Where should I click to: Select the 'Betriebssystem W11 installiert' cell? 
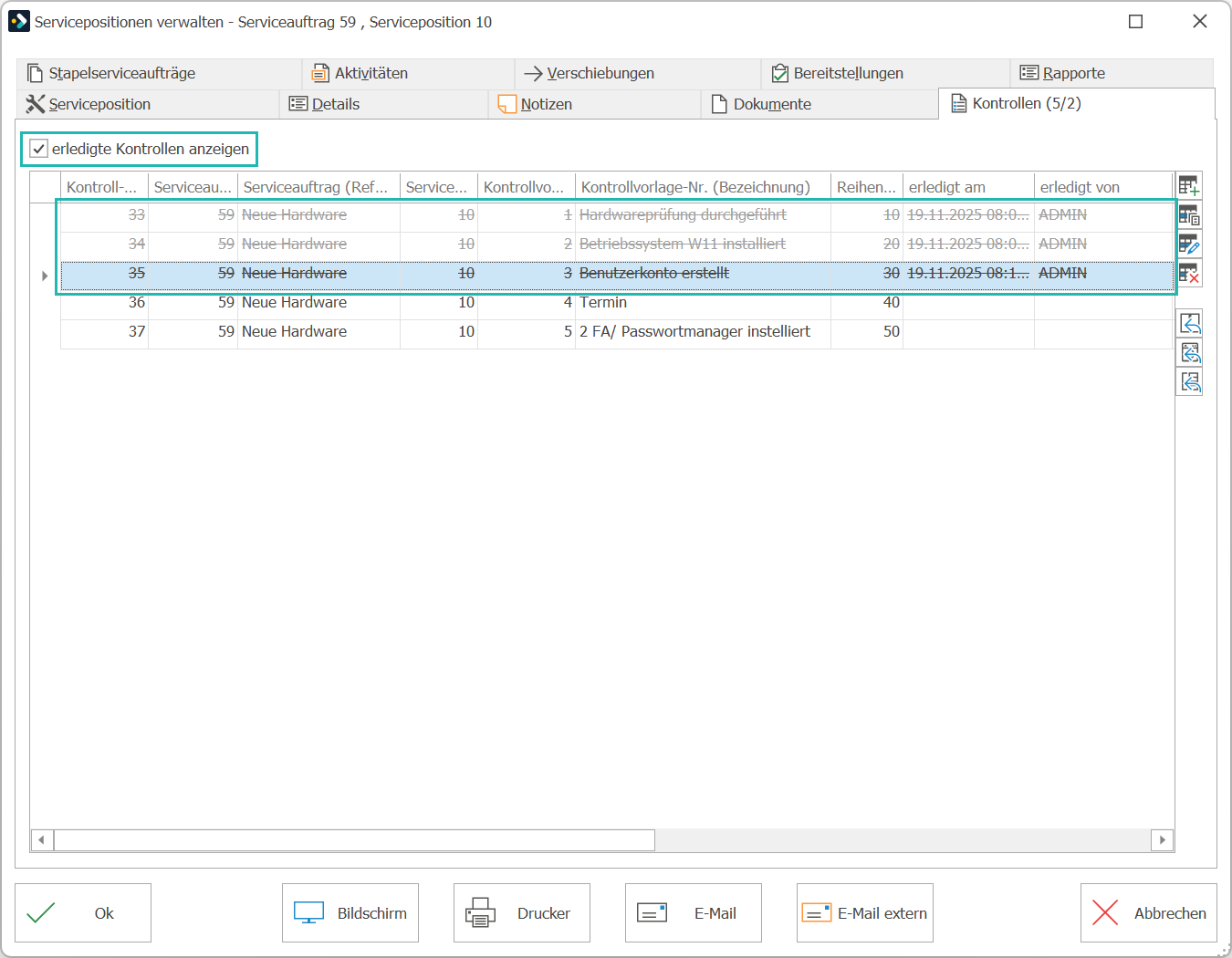pyautogui.click(x=703, y=245)
